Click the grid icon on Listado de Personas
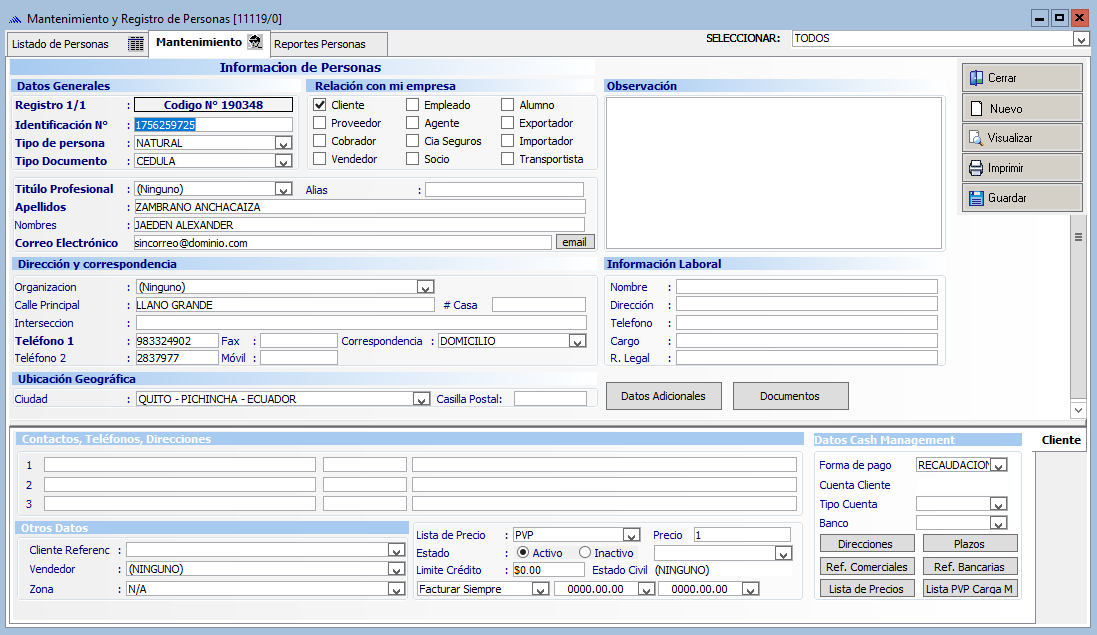1097x635 pixels. tap(136, 44)
